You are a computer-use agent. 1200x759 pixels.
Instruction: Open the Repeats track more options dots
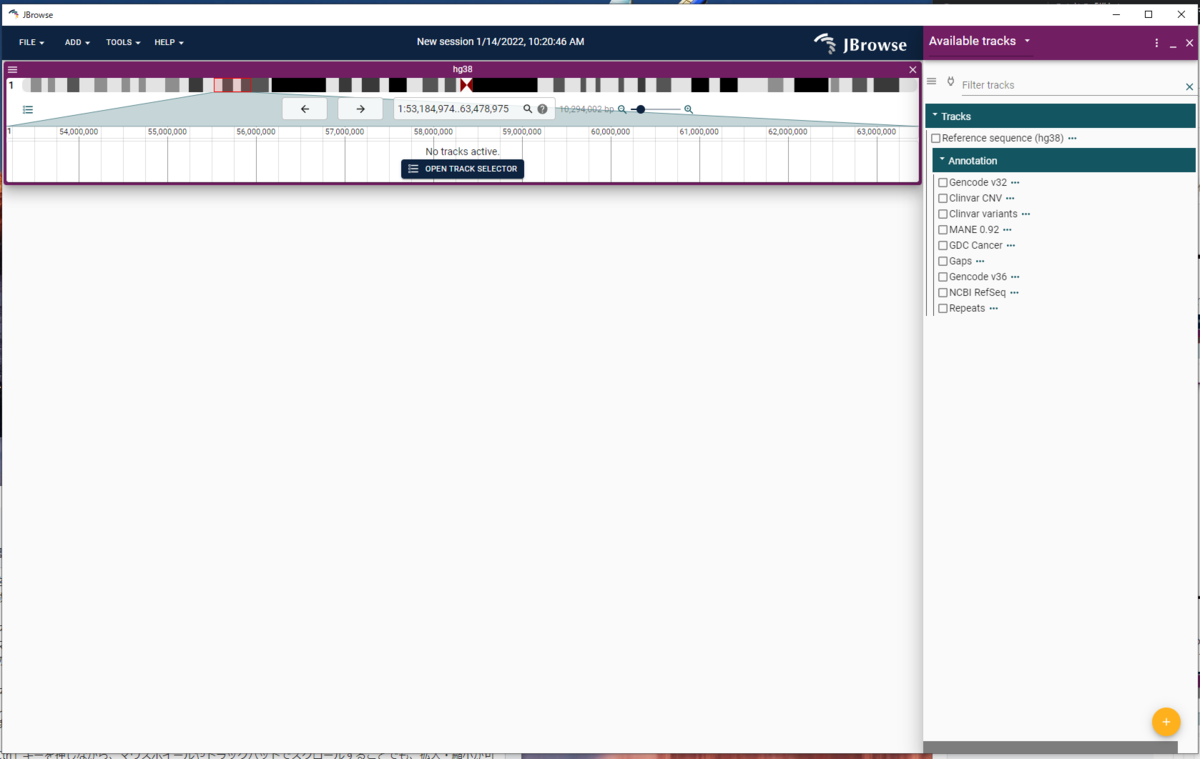point(993,308)
